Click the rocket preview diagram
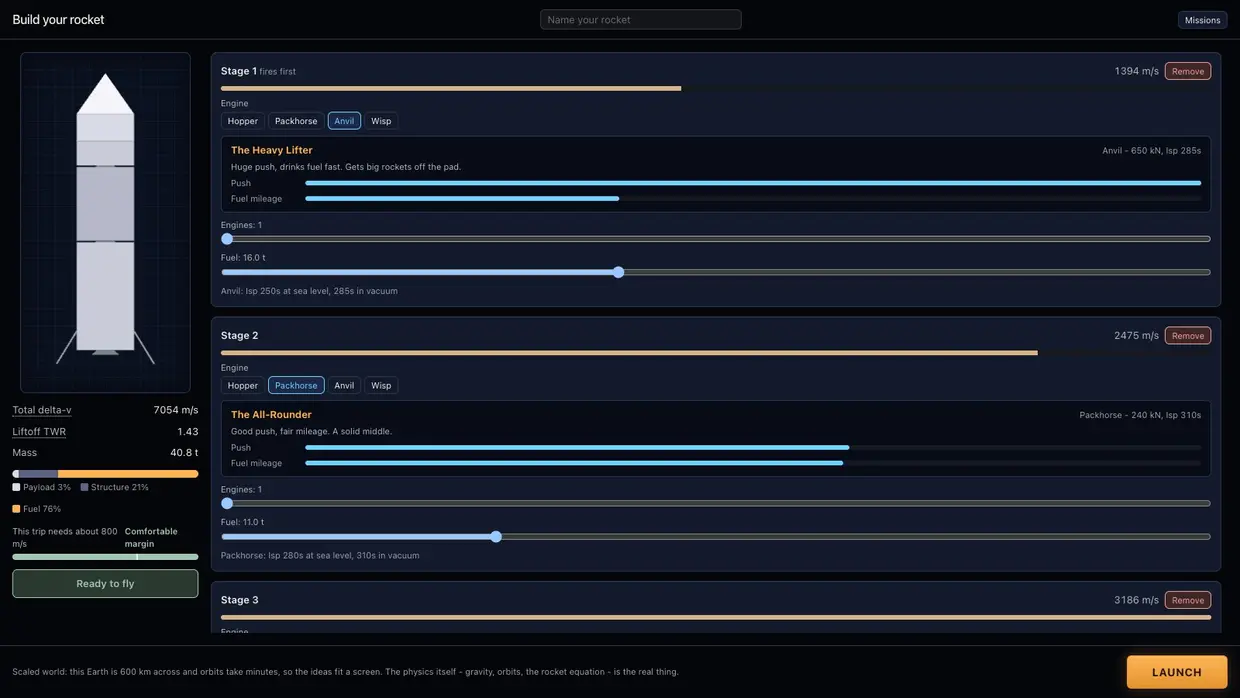The height and width of the screenshot is (698, 1240). tap(105, 222)
